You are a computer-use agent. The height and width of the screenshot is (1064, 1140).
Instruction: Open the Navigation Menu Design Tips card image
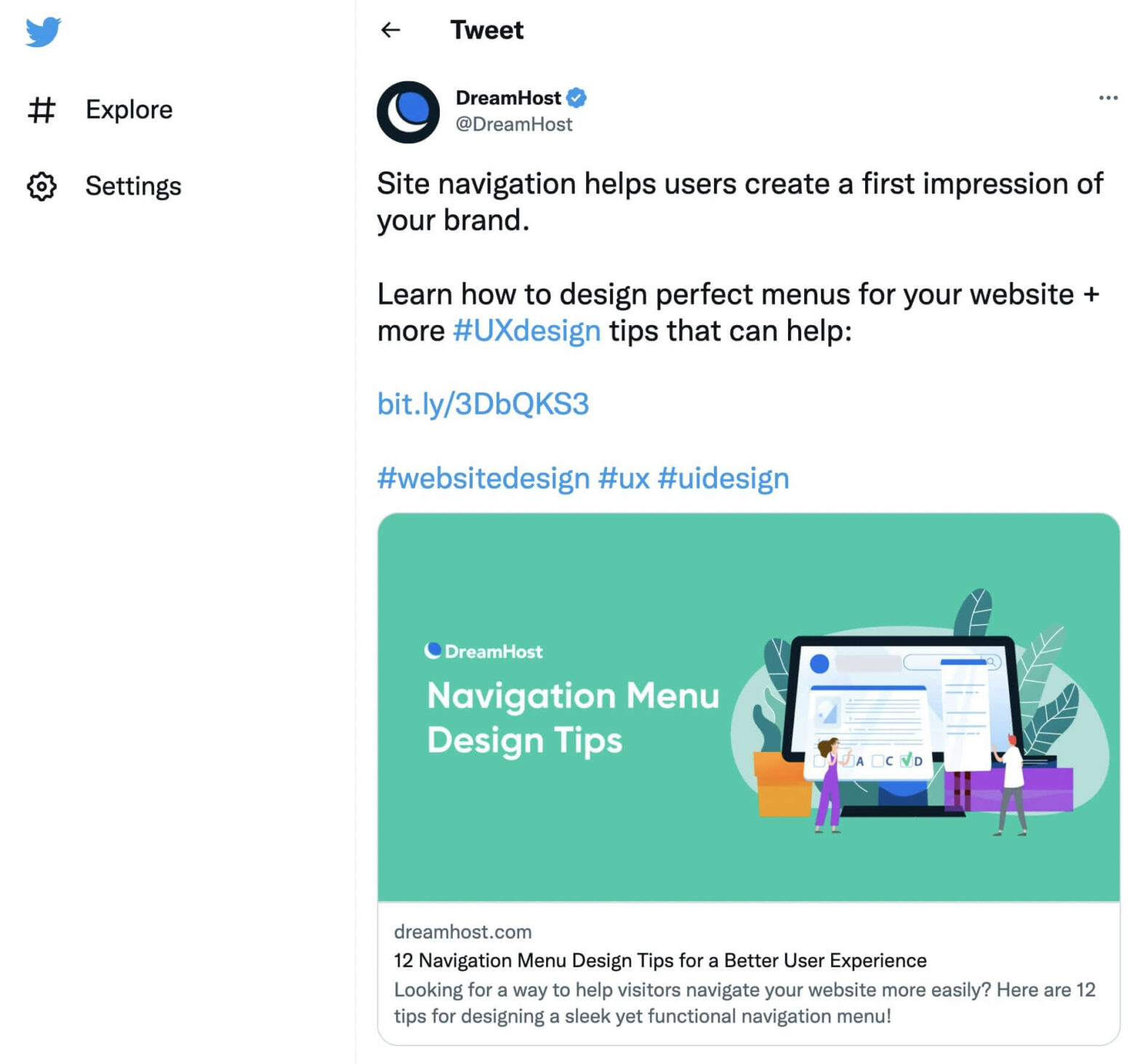pyautogui.click(x=748, y=707)
